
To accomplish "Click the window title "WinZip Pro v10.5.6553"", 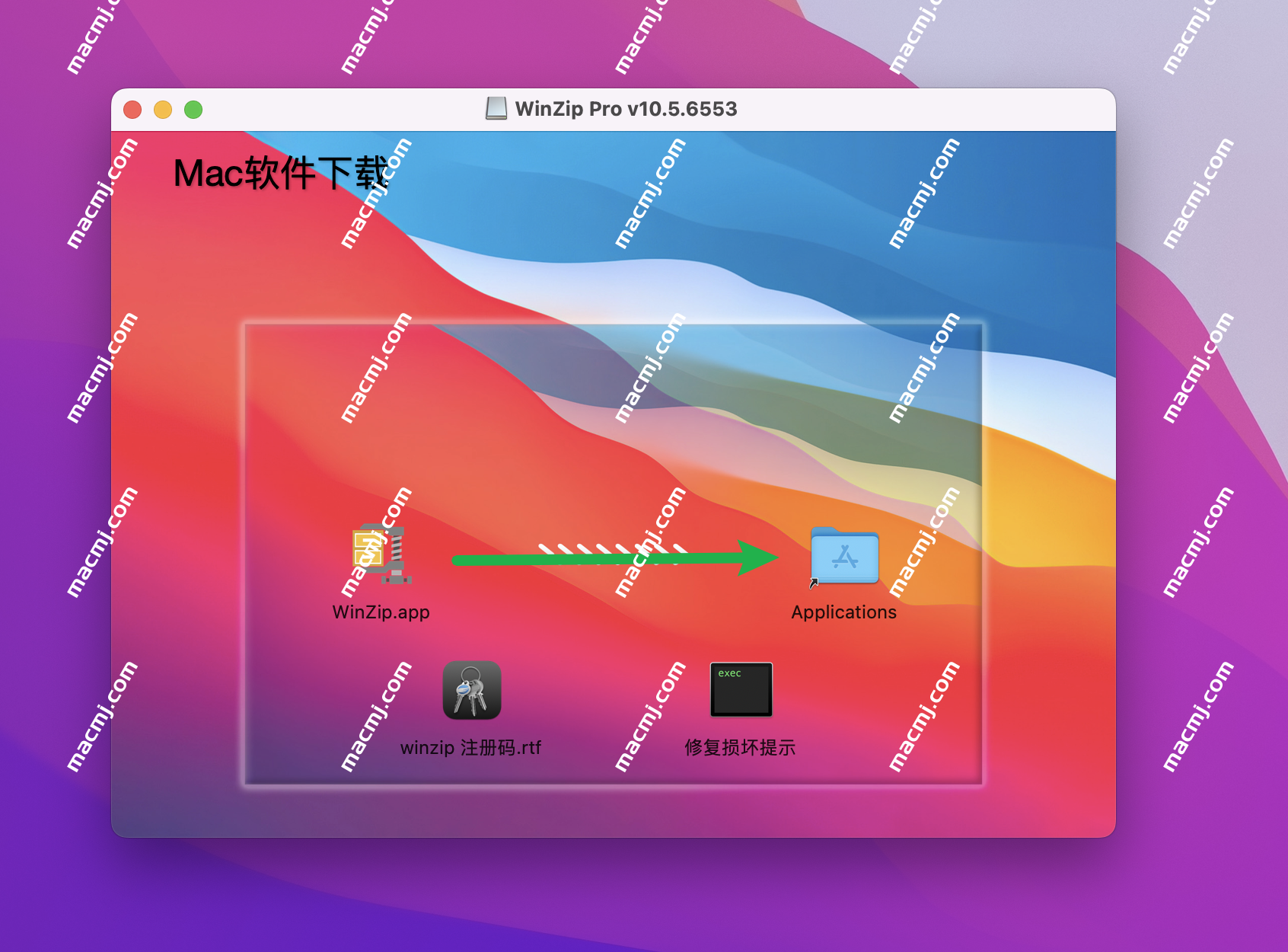I will [626, 109].
